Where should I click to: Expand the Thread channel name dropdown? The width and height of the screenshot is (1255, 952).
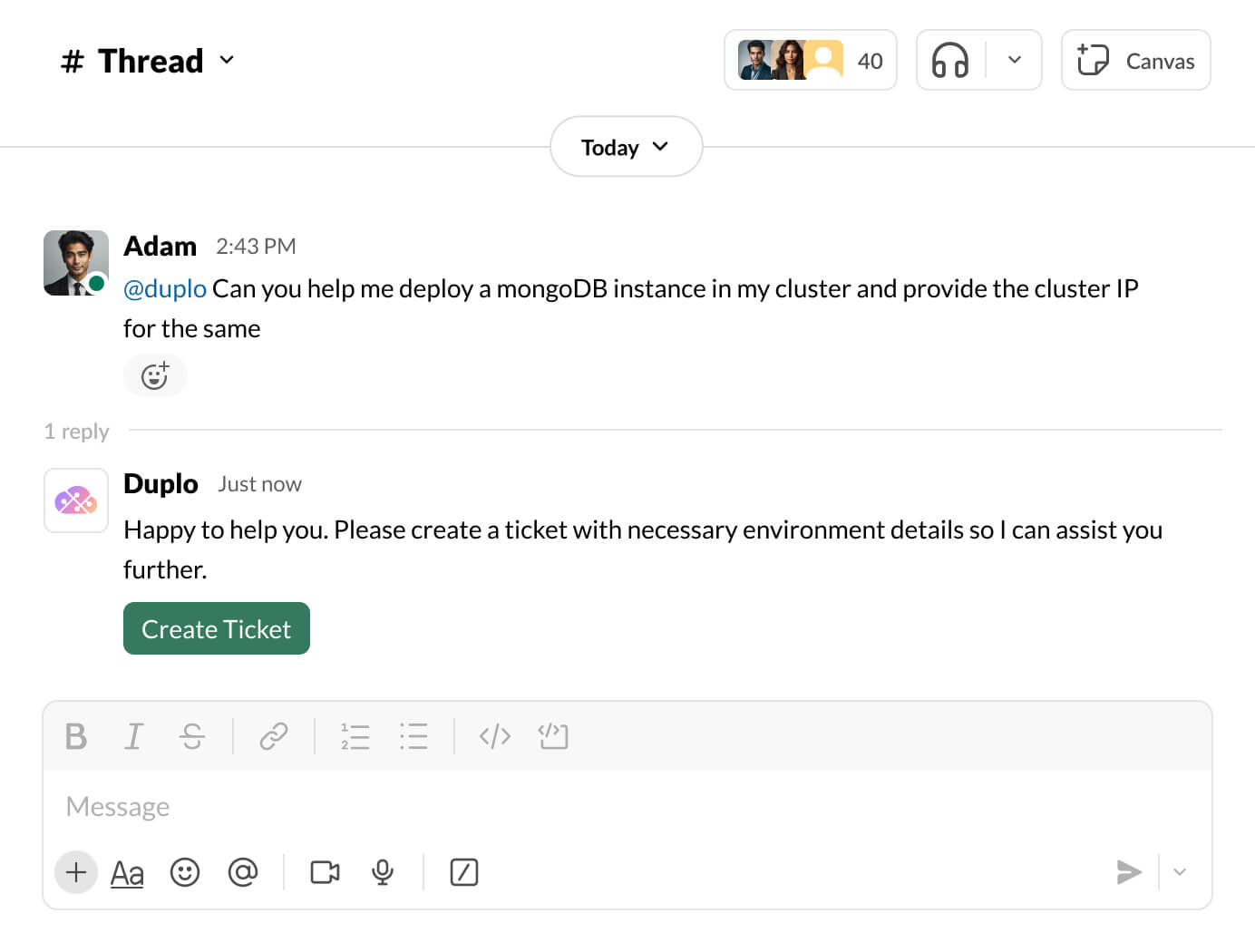[227, 61]
